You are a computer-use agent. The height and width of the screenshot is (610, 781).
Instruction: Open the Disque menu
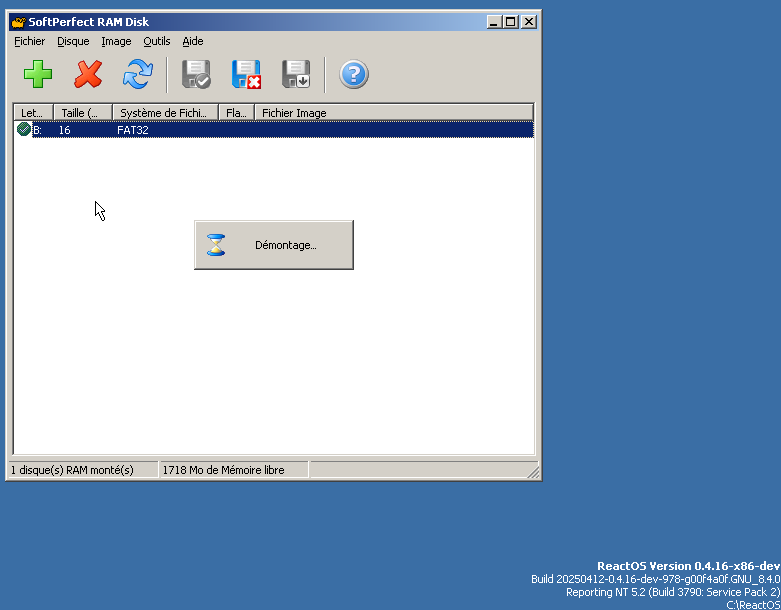coord(73,41)
